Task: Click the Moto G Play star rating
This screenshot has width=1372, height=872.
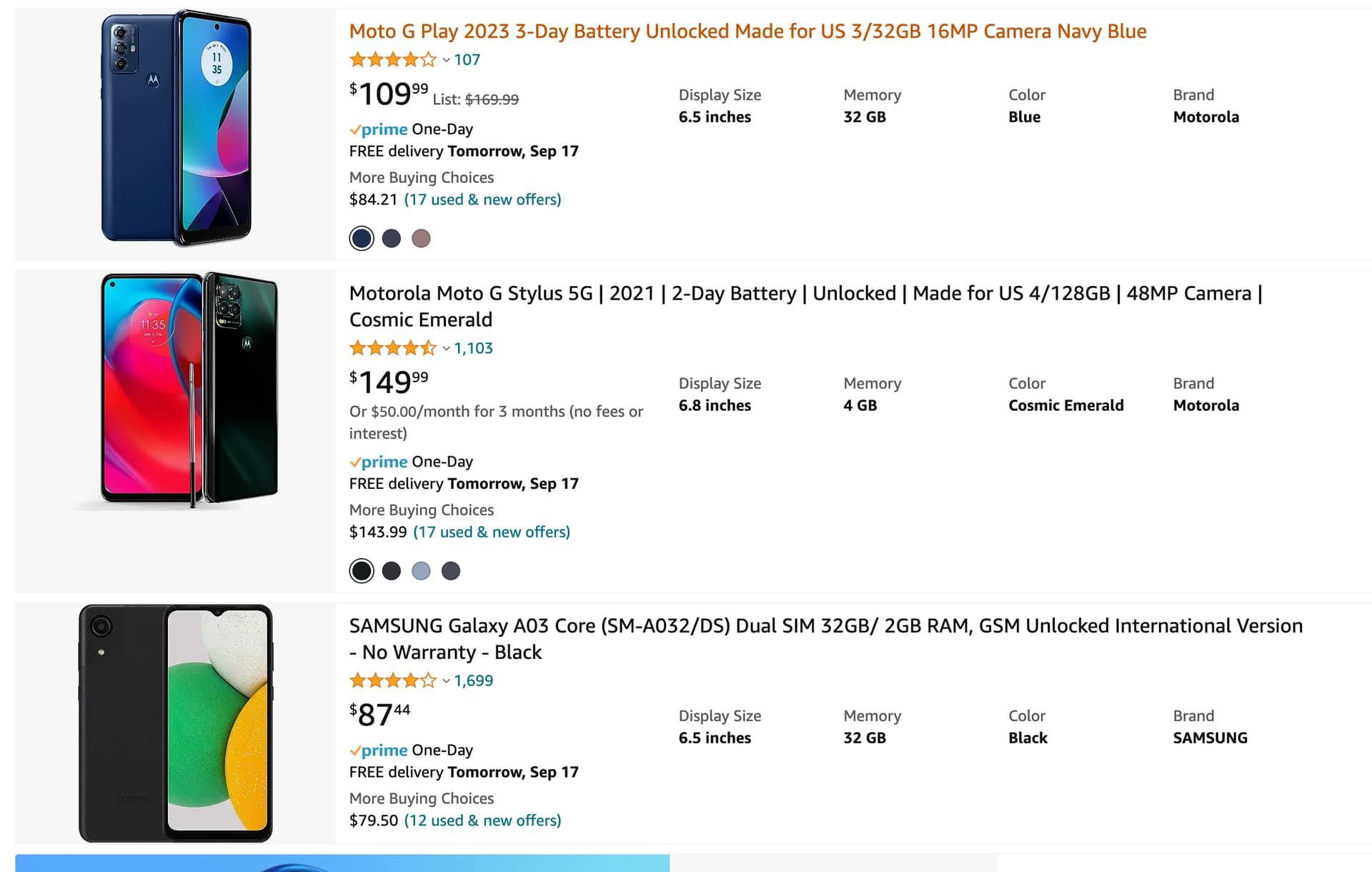Action: [x=392, y=60]
